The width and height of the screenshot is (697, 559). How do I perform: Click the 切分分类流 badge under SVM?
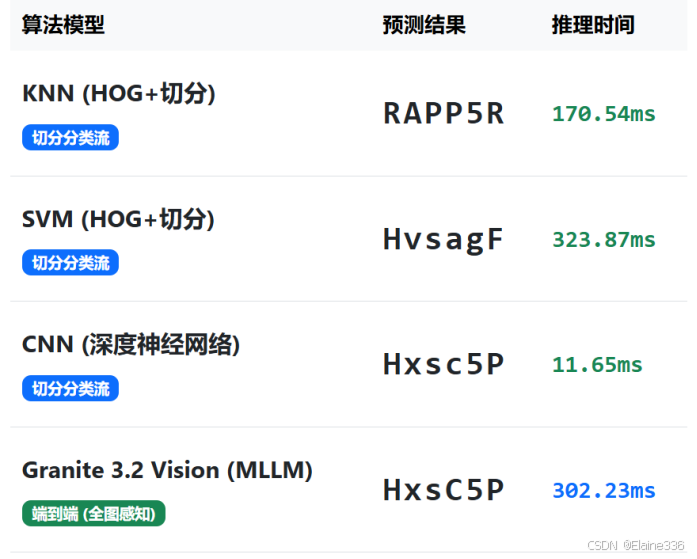click(x=70, y=263)
